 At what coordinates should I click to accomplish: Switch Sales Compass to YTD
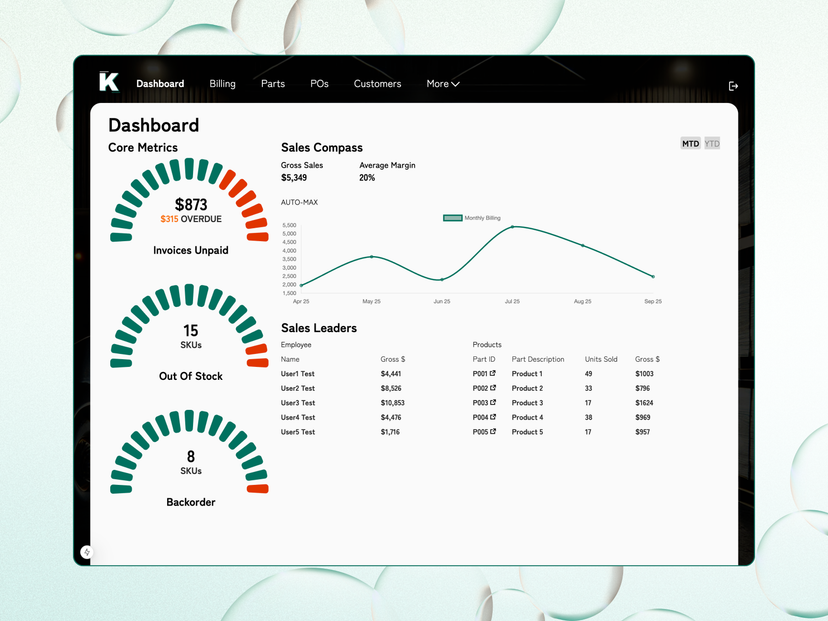click(712, 144)
